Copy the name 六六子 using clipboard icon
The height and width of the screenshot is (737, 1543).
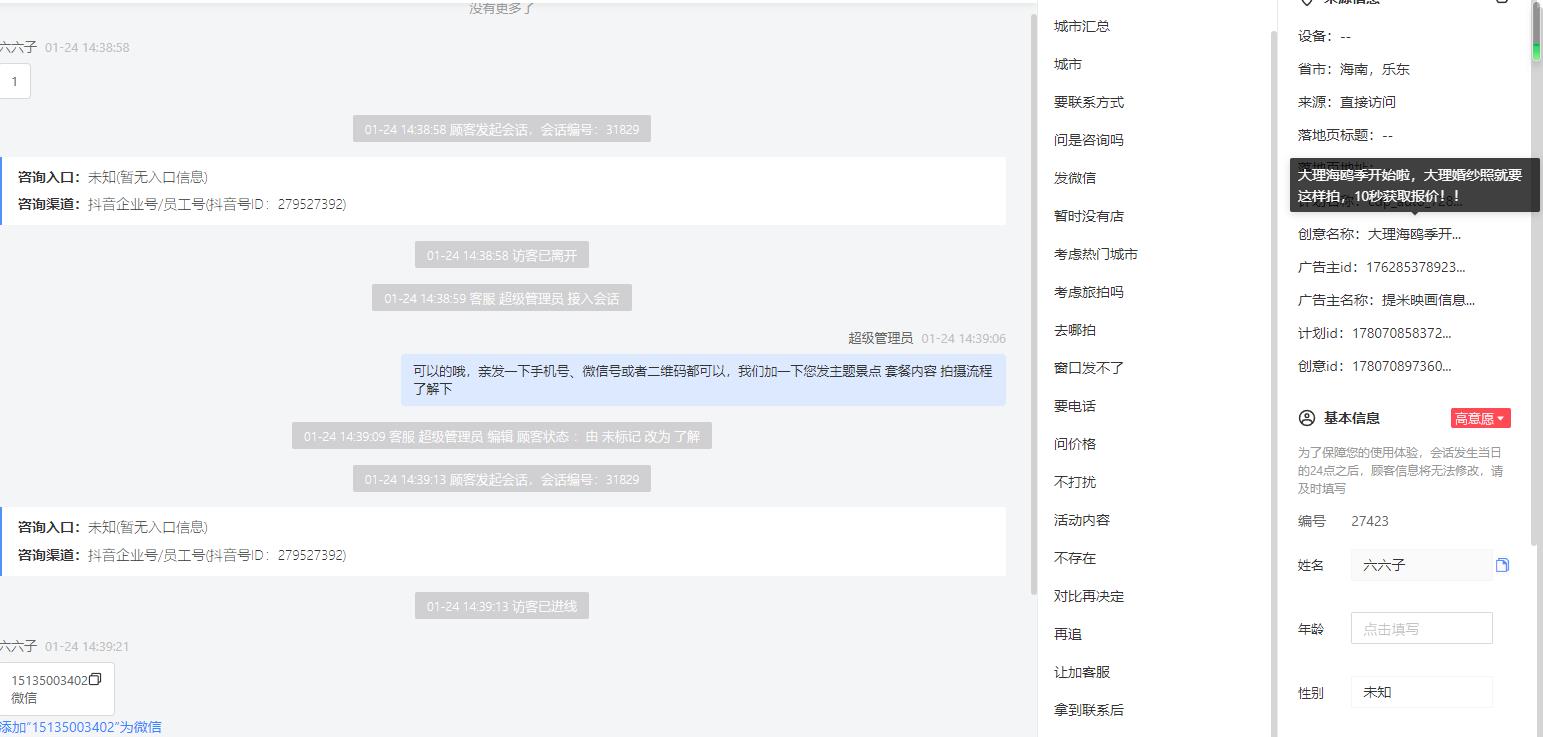click(1502, 565)
